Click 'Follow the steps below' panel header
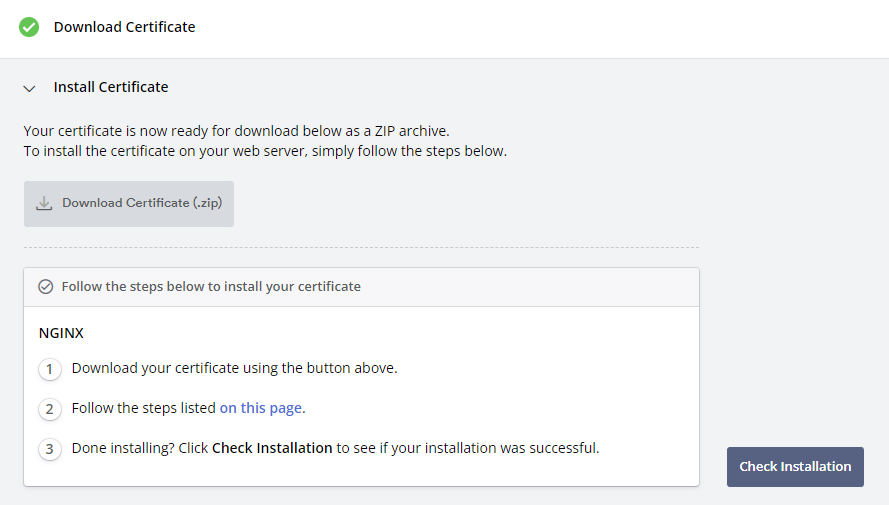Viewport: 889px width, 505px height. pos(361,287)
